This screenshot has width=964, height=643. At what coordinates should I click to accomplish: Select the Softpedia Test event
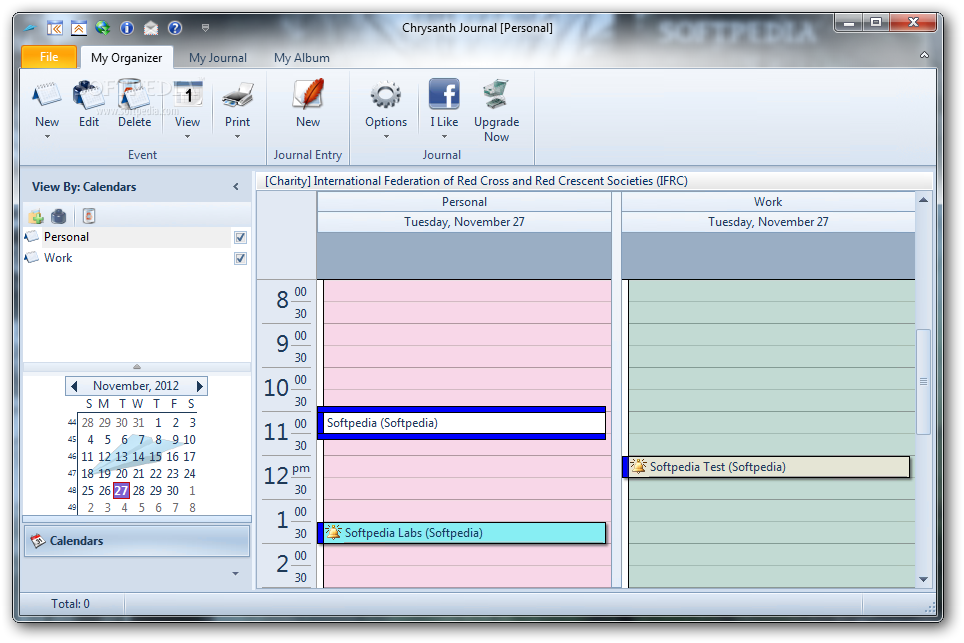point(766,467)
